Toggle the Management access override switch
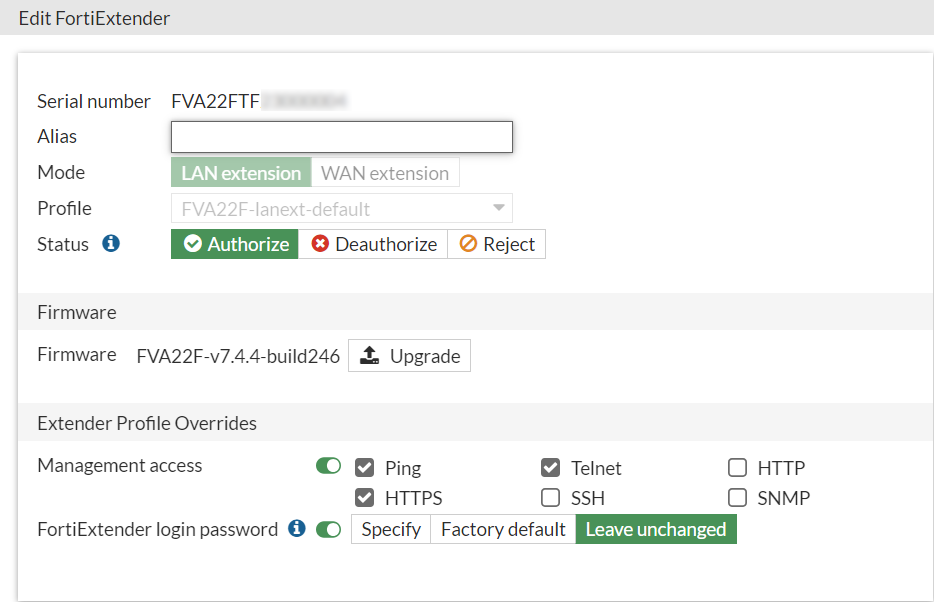Screen dimensions: 934x602 tap(328, 466)
